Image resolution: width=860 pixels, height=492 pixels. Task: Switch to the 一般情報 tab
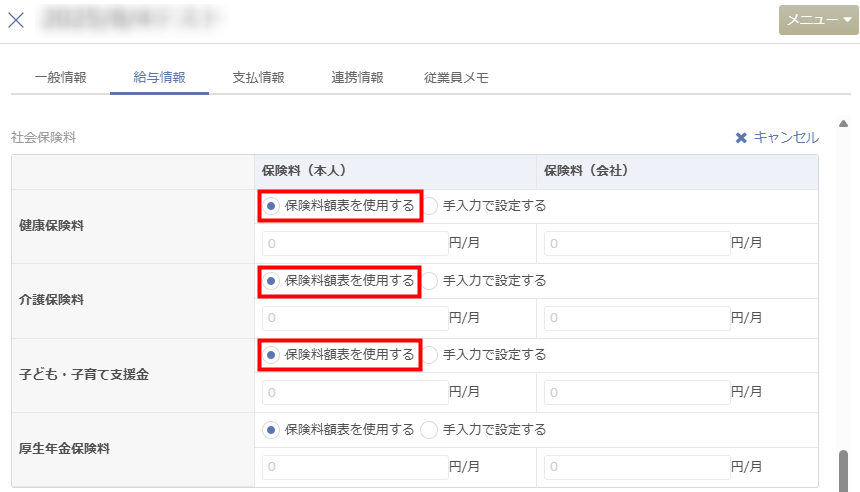60,77
